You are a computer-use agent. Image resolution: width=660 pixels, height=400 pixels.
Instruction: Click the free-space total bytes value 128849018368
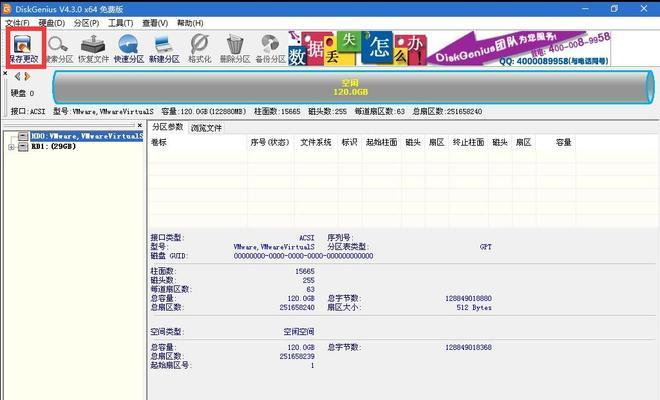pos(468,347)
